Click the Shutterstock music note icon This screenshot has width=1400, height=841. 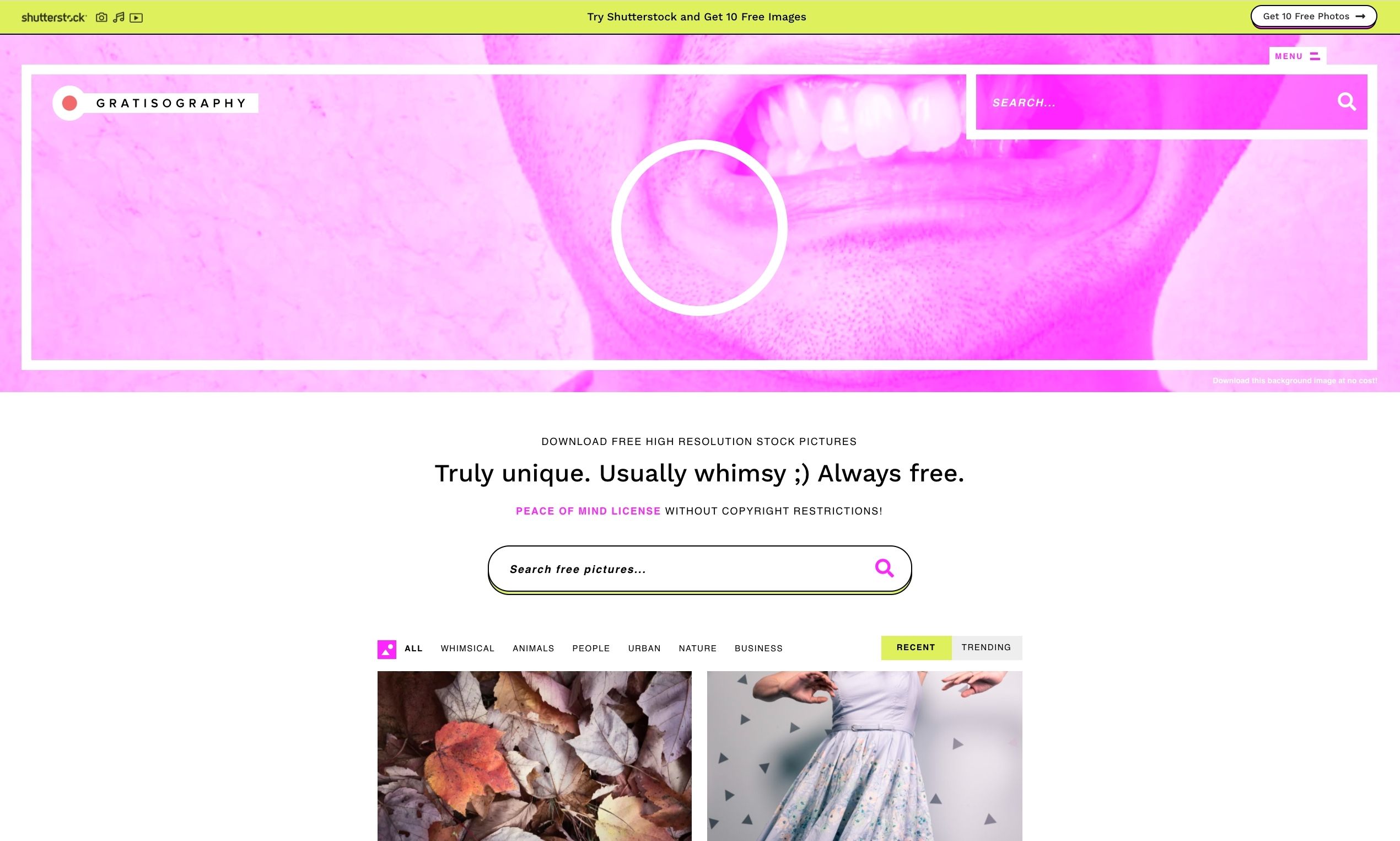119,18
